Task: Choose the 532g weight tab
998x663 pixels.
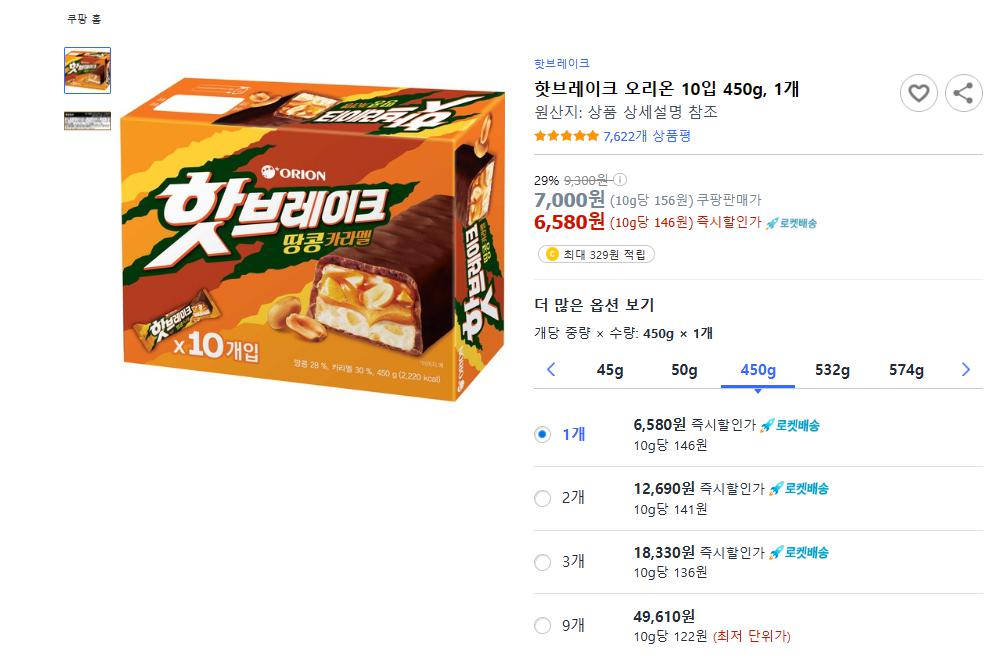Action: pyautogui.click(x=832, y=370)
